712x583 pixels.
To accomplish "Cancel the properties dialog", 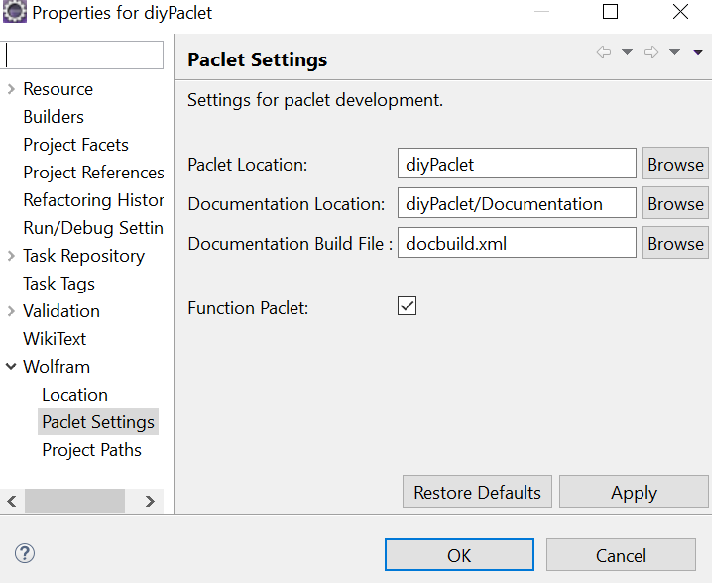I will [x=621, y=555].
